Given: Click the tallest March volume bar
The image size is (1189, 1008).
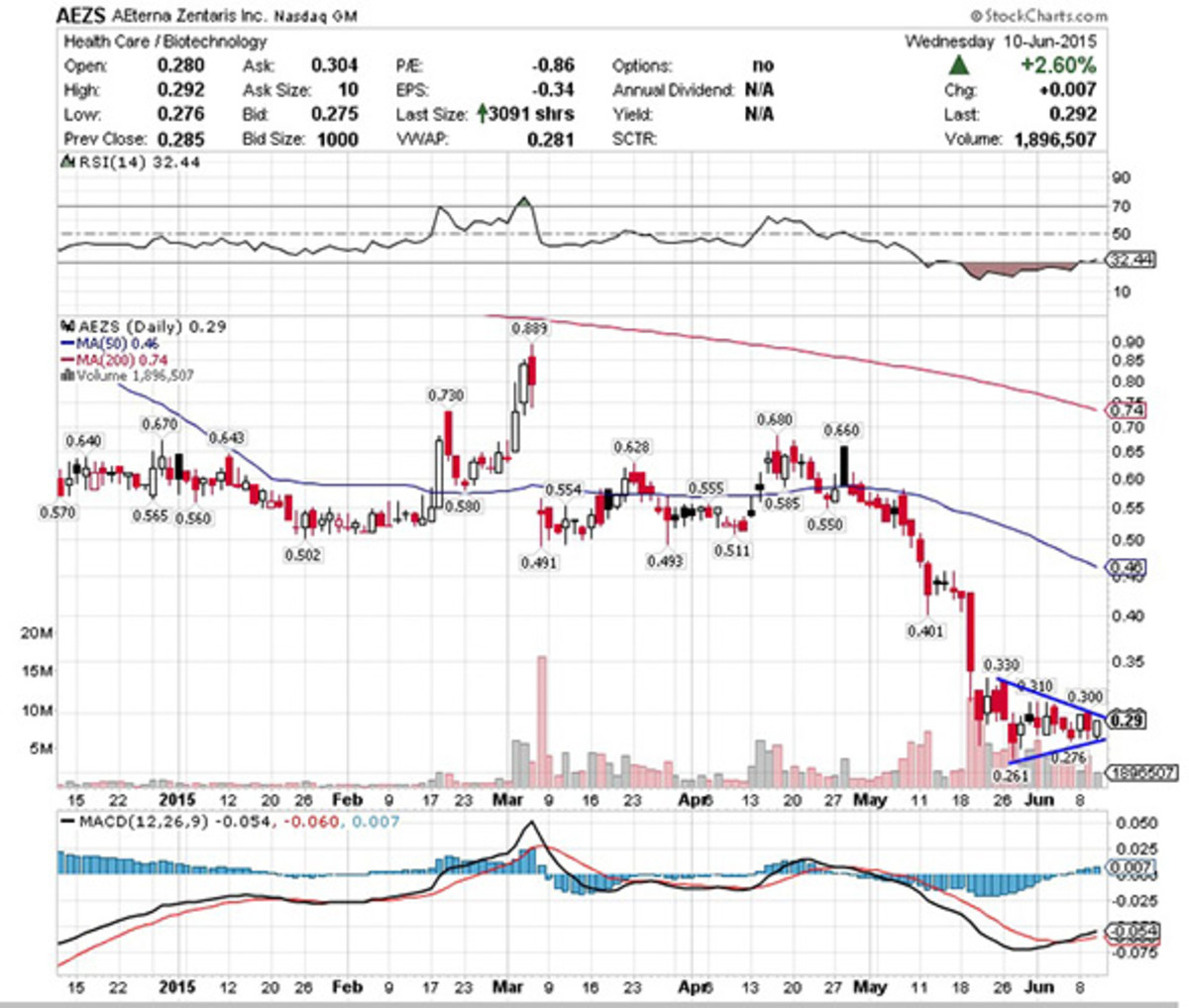Looking at the screenshot, I should point(541,722).
